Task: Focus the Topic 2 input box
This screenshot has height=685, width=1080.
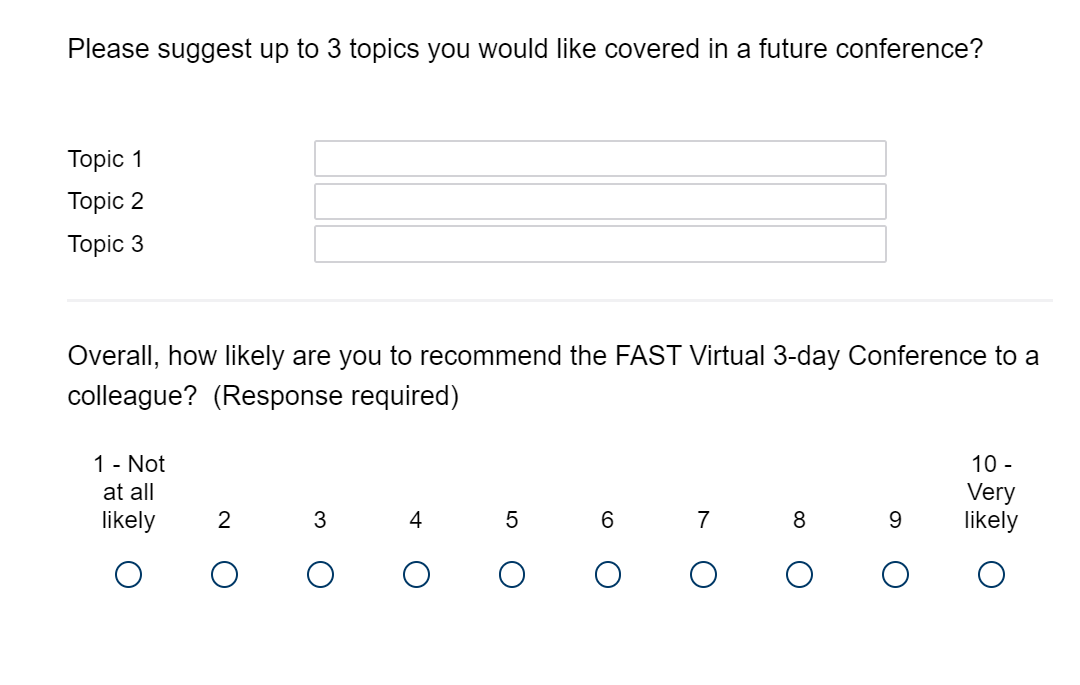Action: coord(600,201)
